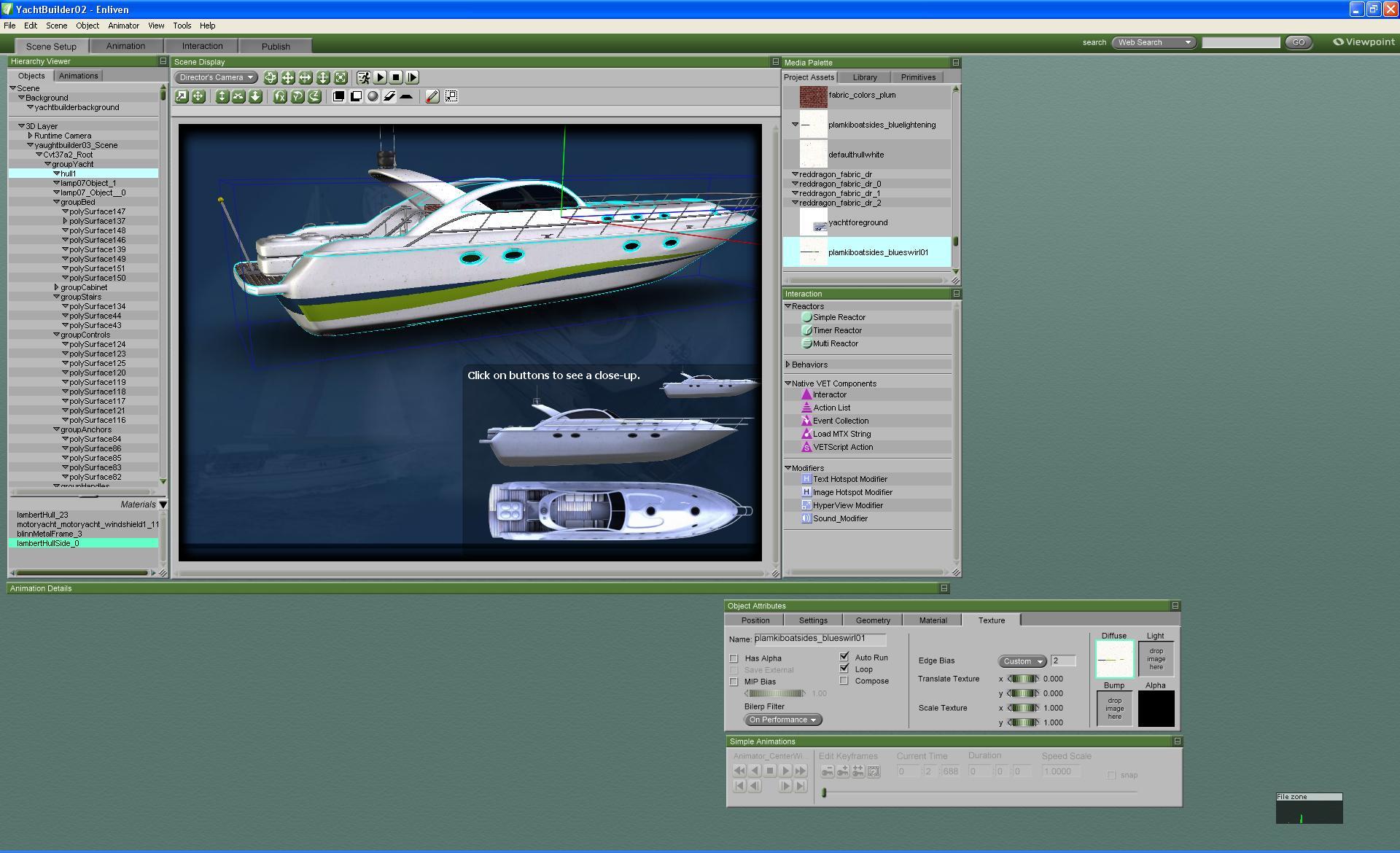Stop scene playback in Scene Display
This screenshot has height=853, width=1400.
(396, 77)
